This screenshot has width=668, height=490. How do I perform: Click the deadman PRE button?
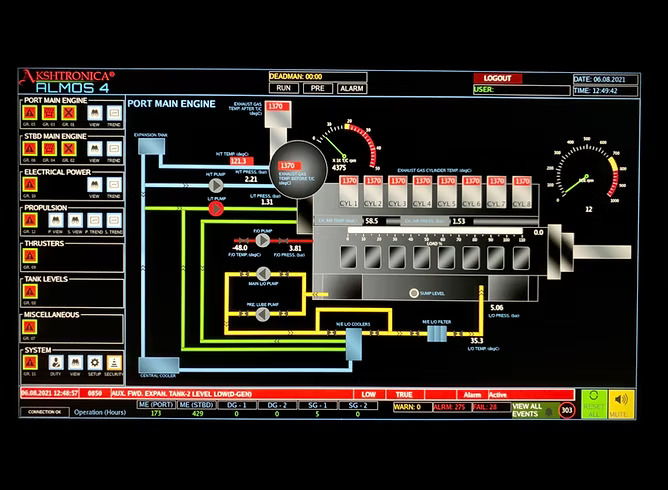click(x=317, y=88)
